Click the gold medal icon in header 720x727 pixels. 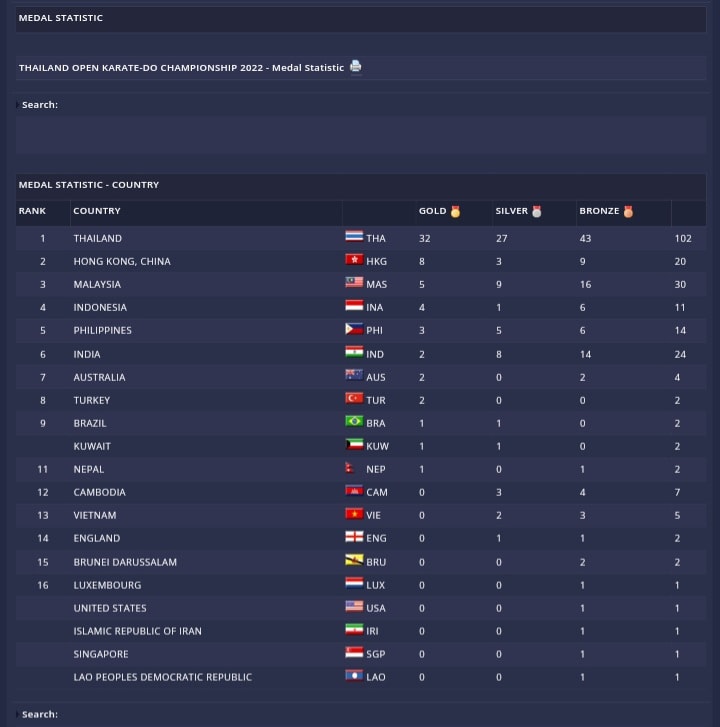456,211
